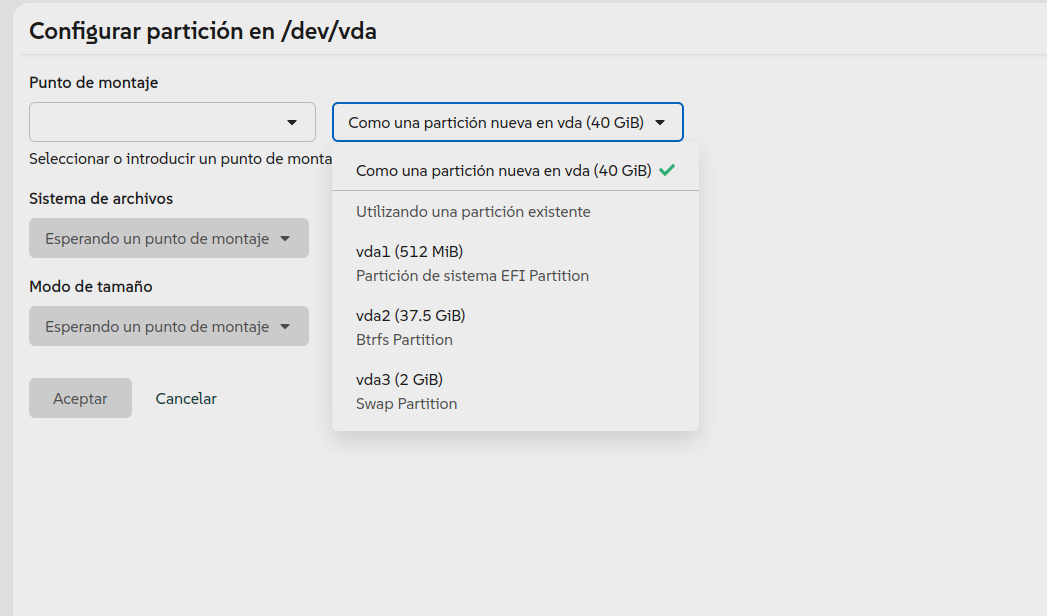Image resolution: width=1047 pixels, height=616 pixels.
Task: Click the 'Utilizando una partición existente' group header
Action: point(473,212)
